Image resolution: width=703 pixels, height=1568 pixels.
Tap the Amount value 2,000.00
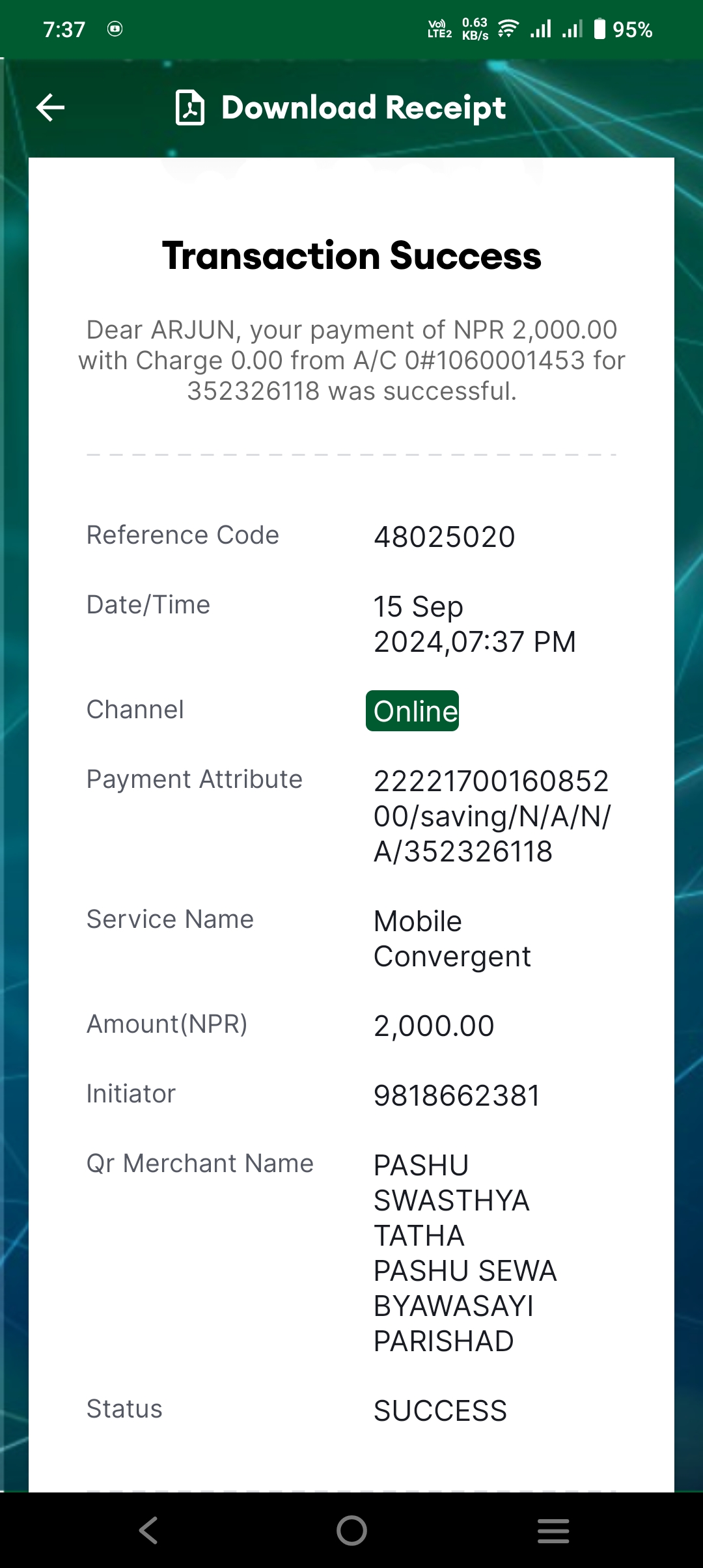(434, 1026)
